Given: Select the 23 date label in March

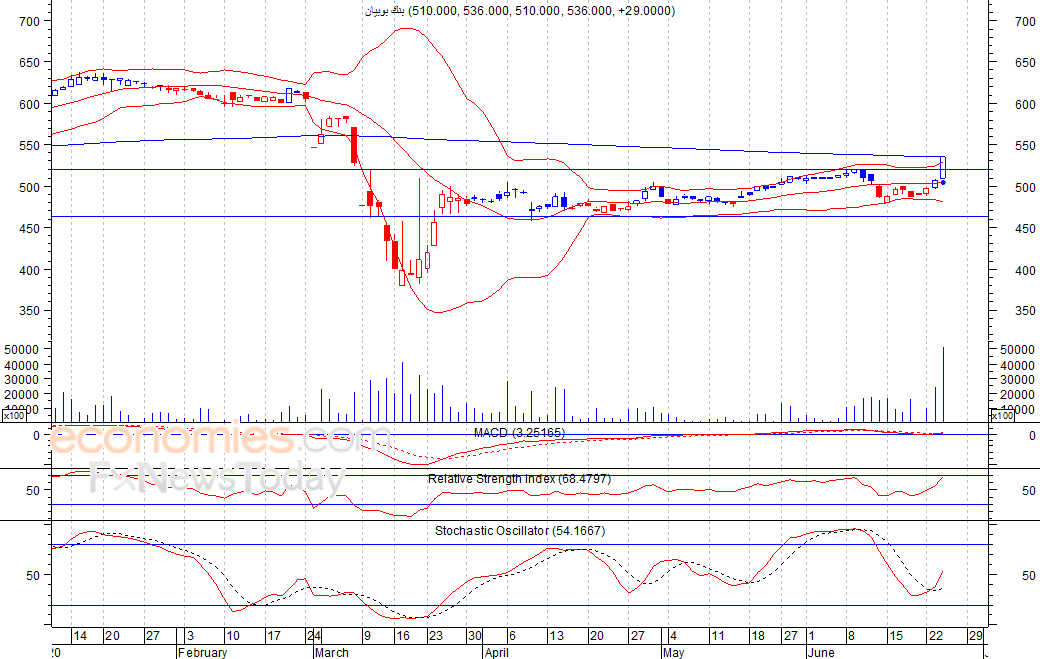Looking at the screenshot, I should coord(435,636).
